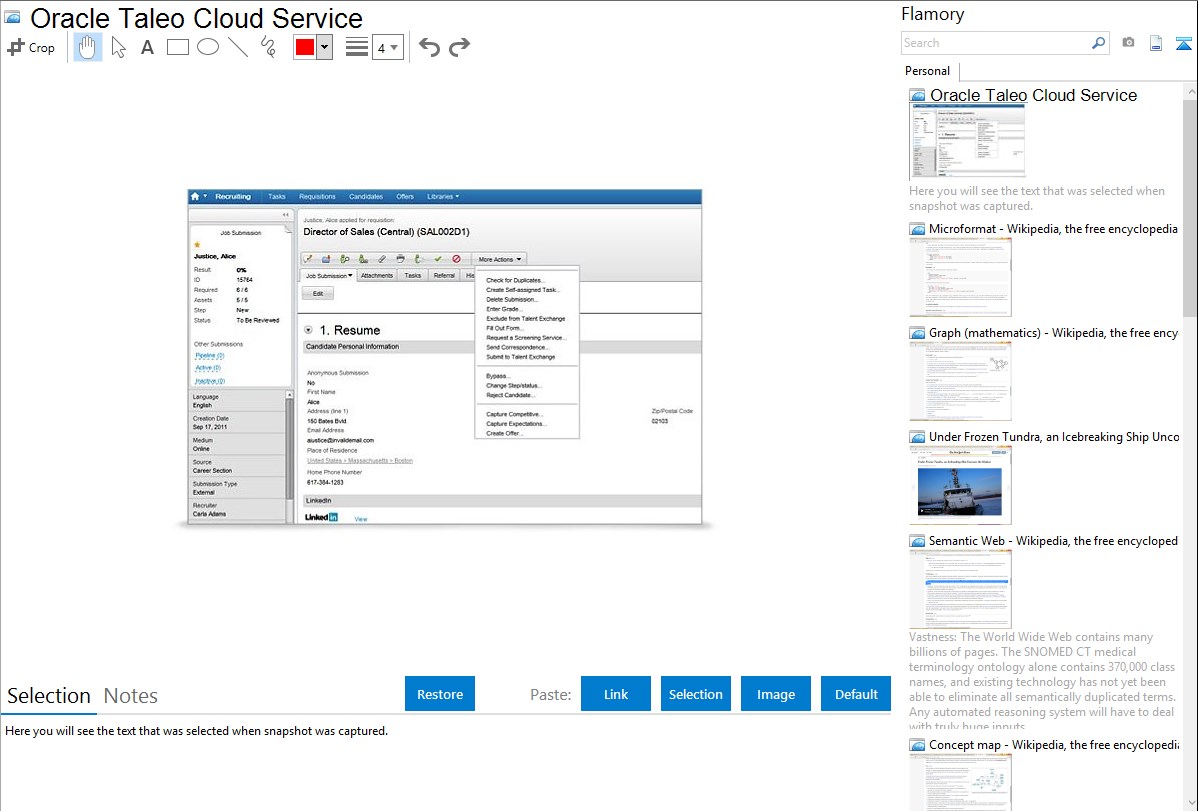Screen dimensions: 1198x811
Task: Click the blue triangle icon in Flamory header
Action: tap(1183, 43)
